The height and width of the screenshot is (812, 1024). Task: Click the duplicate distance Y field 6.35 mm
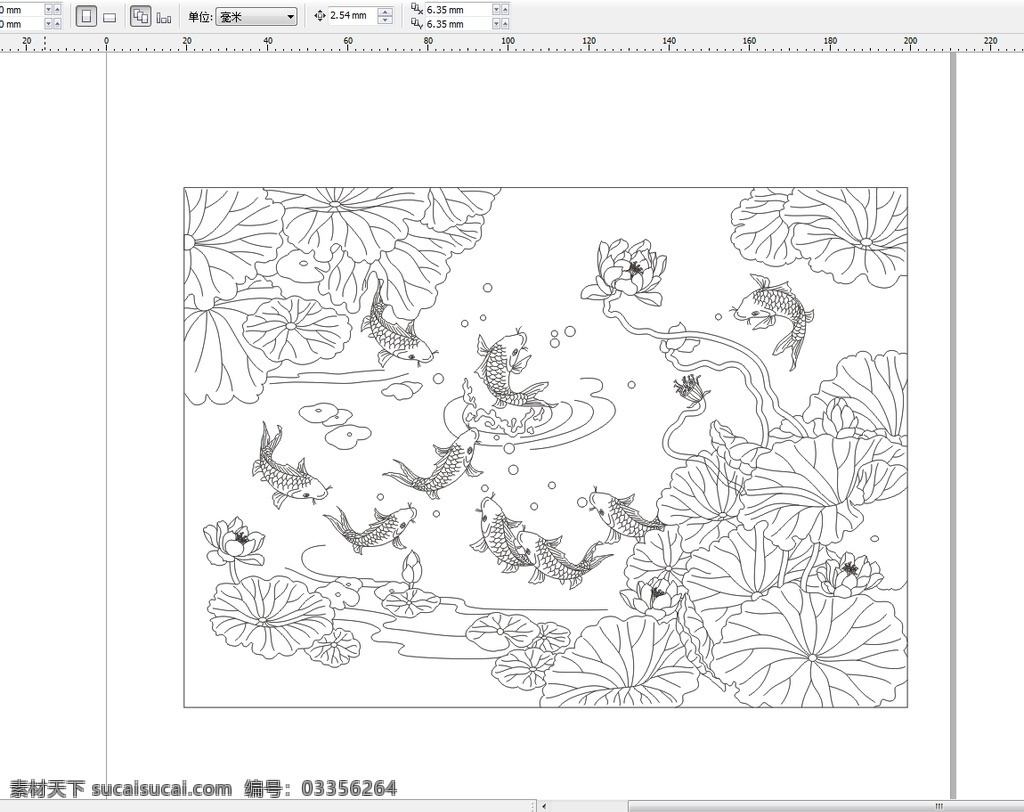pyautogui.click(x=457, y=24)
